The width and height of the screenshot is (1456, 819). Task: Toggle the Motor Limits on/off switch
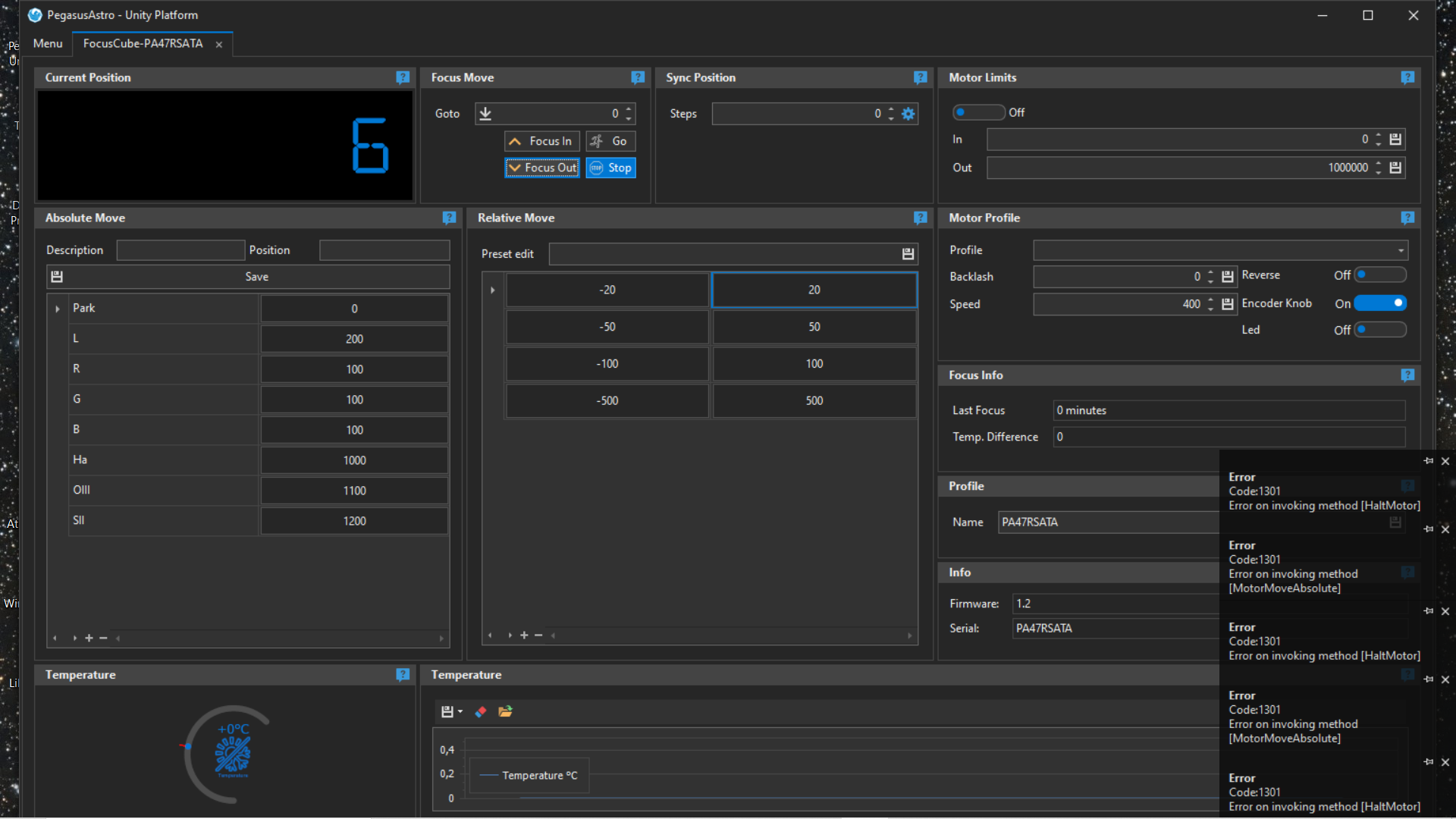click(x=977, y=111)
